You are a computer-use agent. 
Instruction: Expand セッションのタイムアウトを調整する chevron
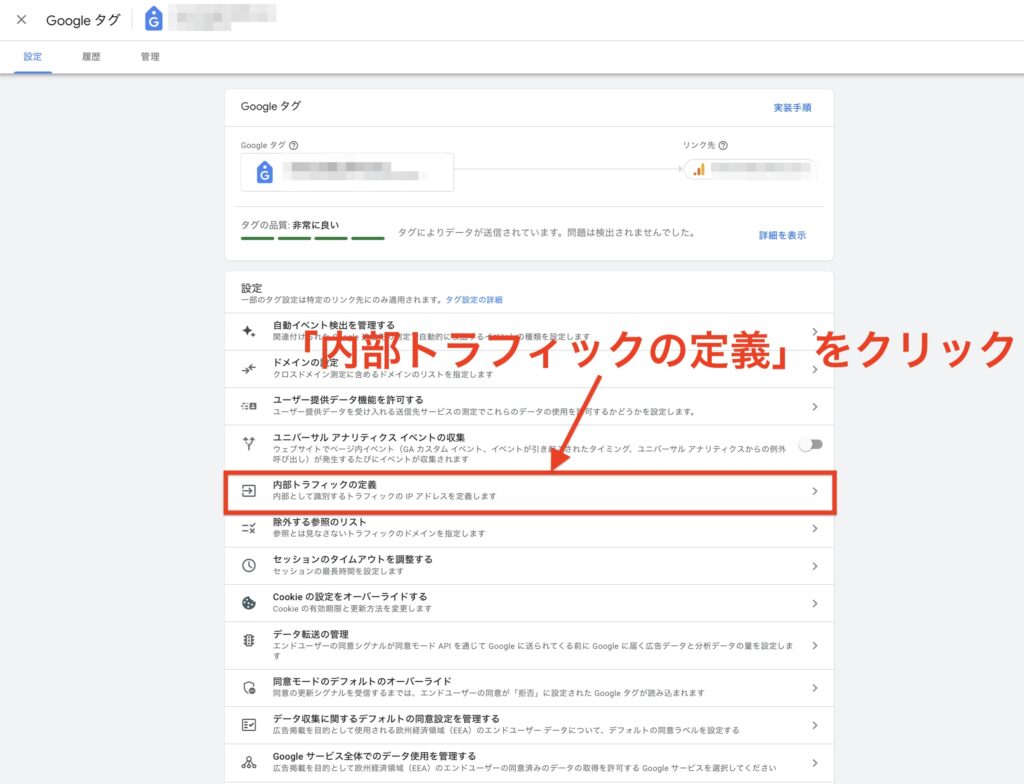point(815,566)
